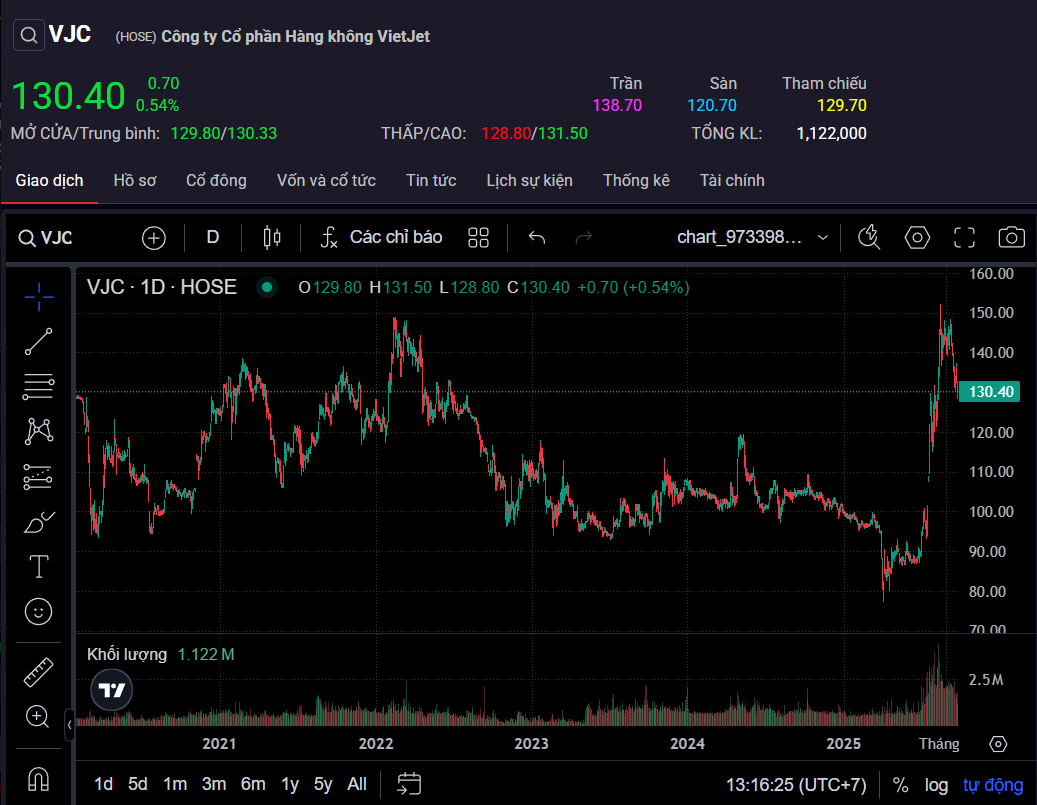
Task: Click the 13:16:25 (UTC+7) timezone selector
Action: 796,784
